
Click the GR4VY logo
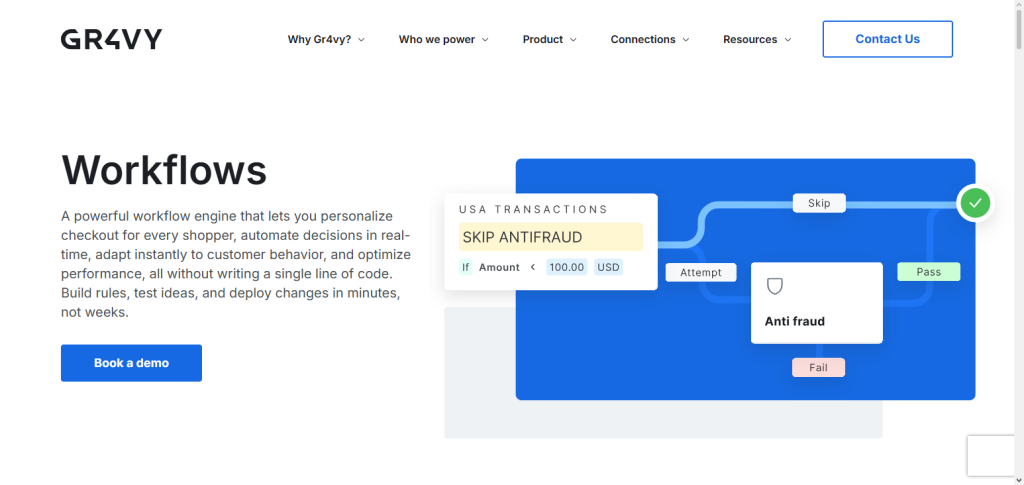coord(111,39)
